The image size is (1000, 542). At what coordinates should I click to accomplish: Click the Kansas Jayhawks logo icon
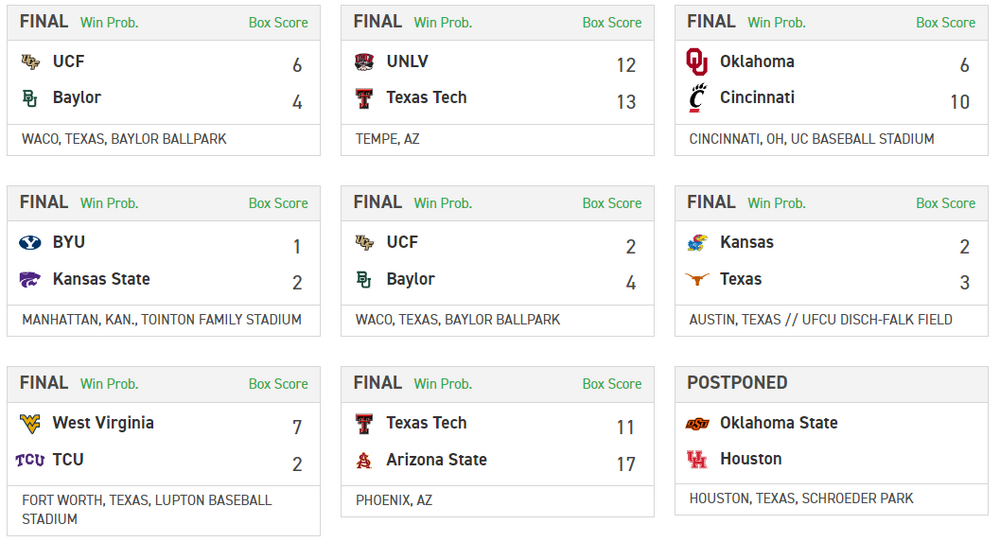(x=697, y=243)
